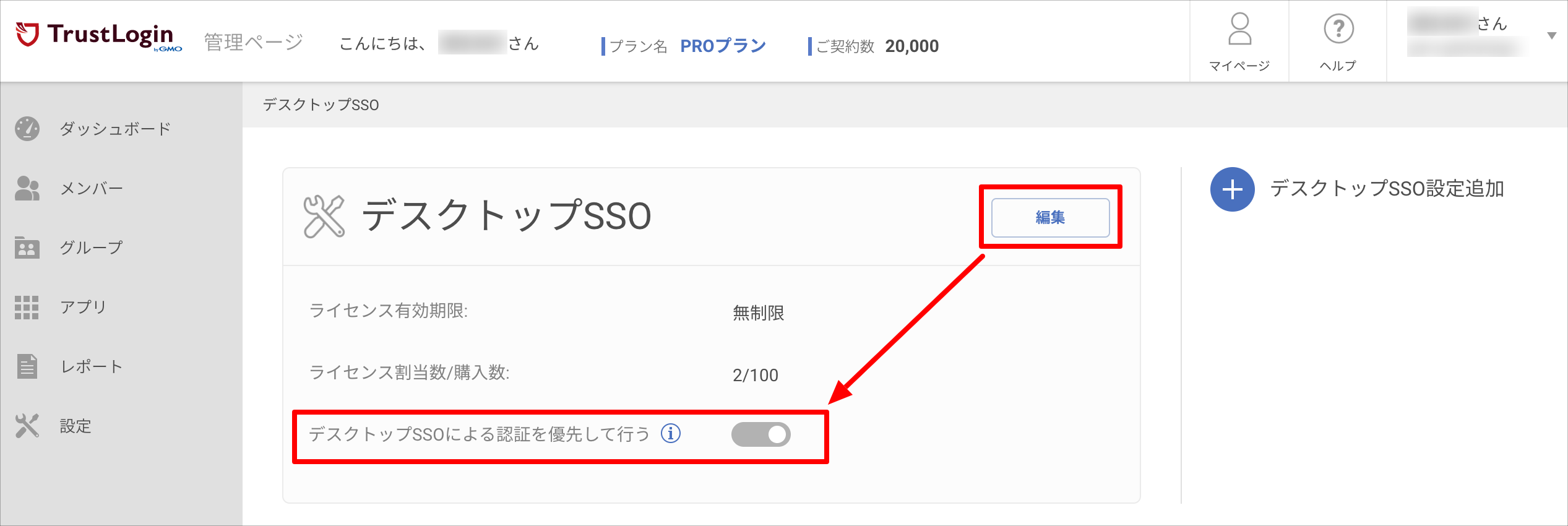This screenshot has height=526, width=1568.
Task: Click the PROプラン plan name link
Action: [723, 46]
